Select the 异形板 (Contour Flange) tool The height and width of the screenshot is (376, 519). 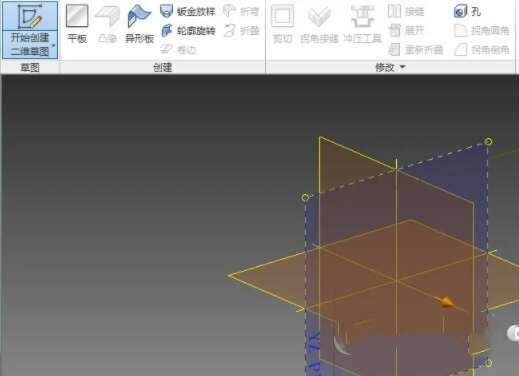point(139,24)
